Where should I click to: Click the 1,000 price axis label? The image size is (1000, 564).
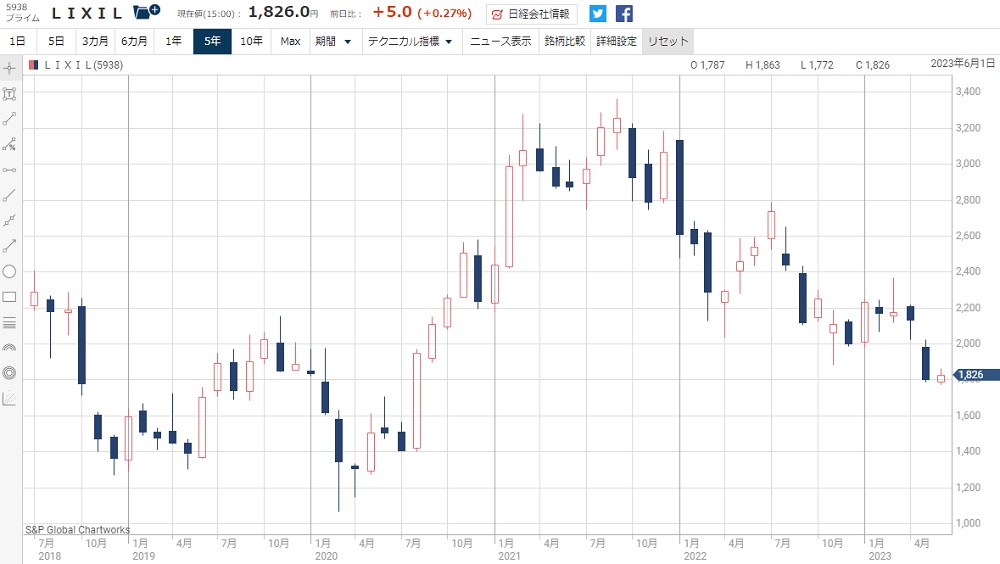pyautogui.click(x=968, y=523)
